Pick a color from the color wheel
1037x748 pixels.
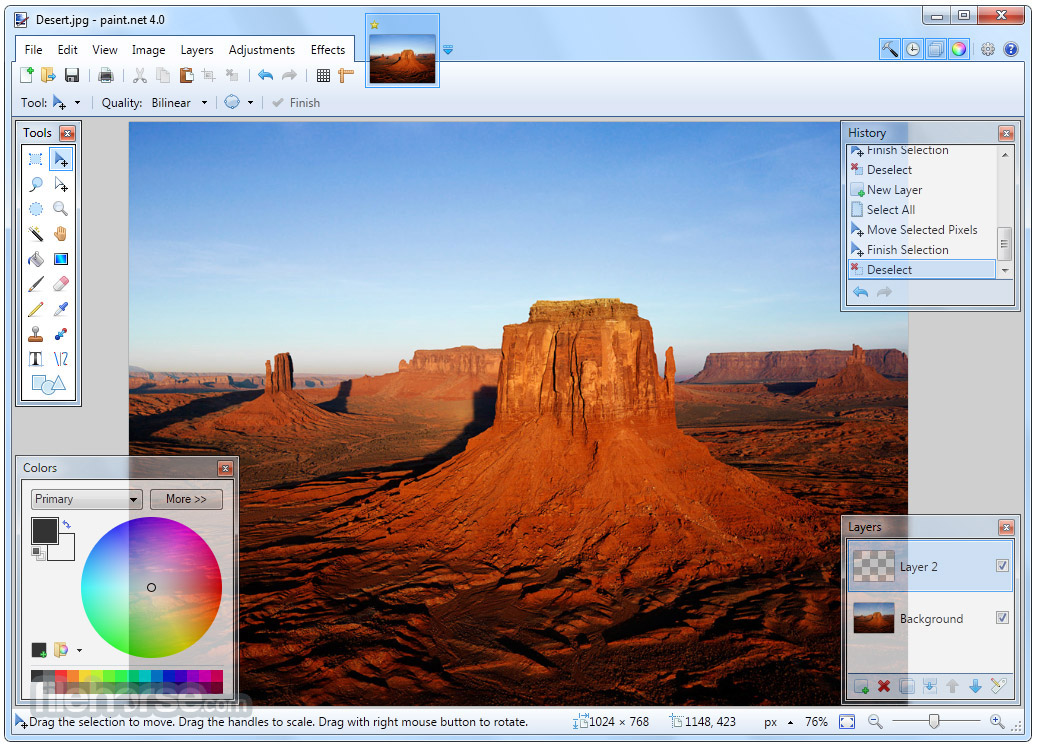(151, 588)
